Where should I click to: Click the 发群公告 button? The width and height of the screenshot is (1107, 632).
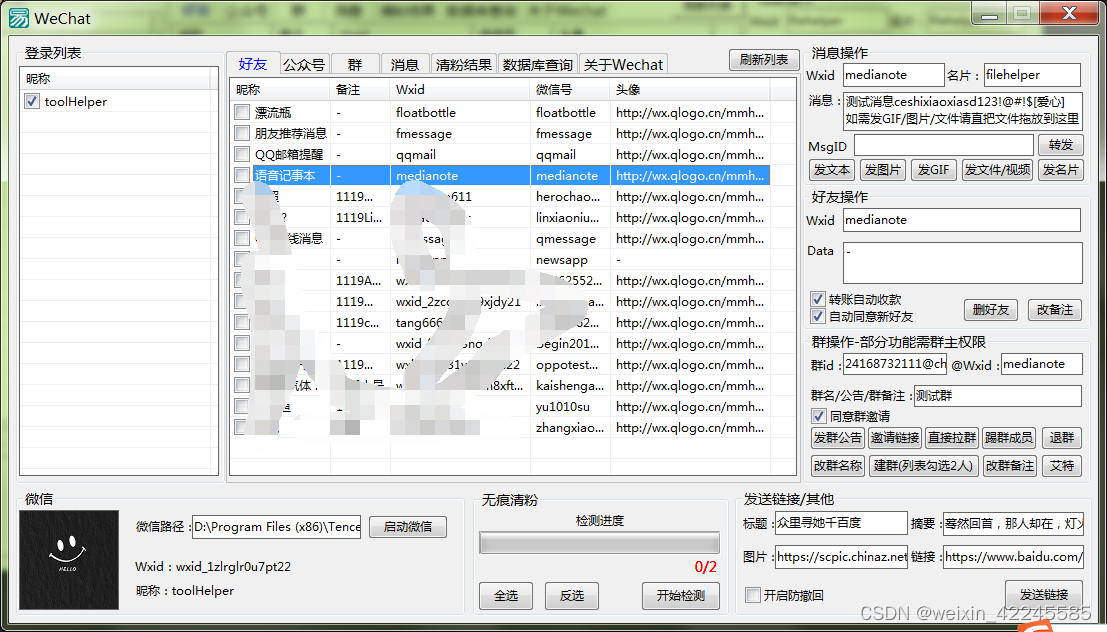pyautogui.click(x=837, y=438)
